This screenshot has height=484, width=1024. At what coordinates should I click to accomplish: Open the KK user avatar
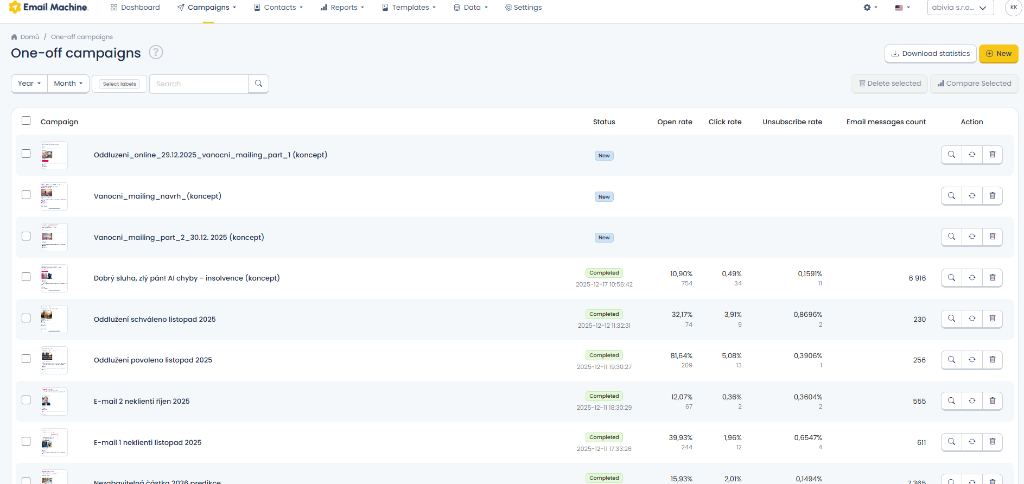tap(1012, 7)
